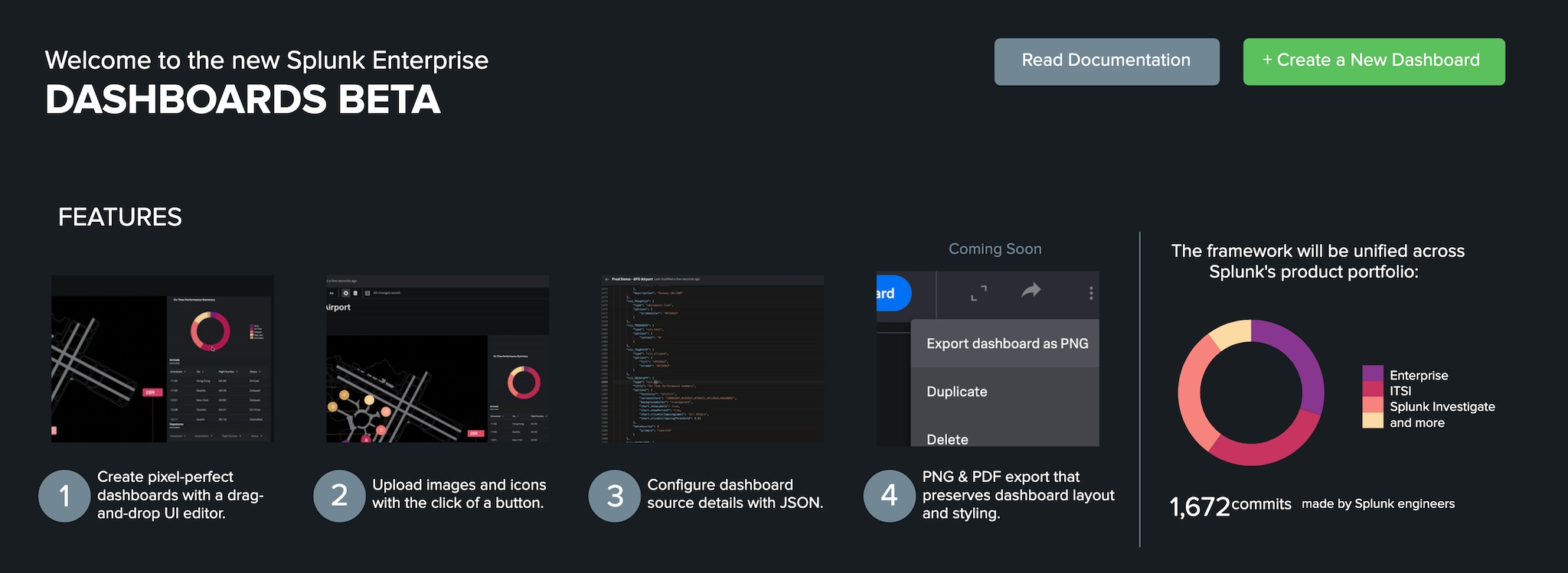Click the Splunk Investigate salmon legend swatch
Screen dimensions: 1568x573
[x=1373, y=405]
